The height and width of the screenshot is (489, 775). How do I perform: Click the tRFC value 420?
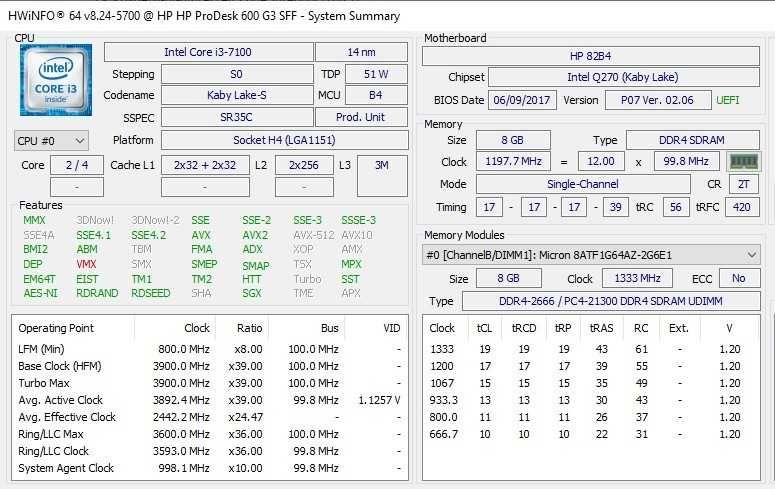742,207
